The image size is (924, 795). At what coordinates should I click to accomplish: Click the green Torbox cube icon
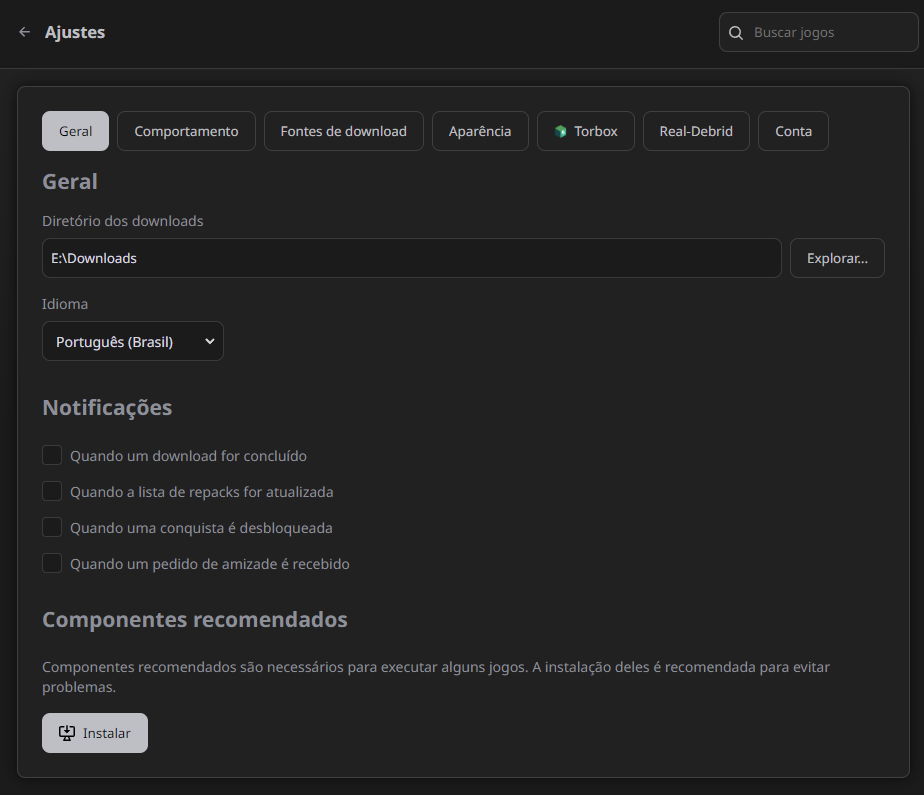pyautogui.click(x=560, y=131)
